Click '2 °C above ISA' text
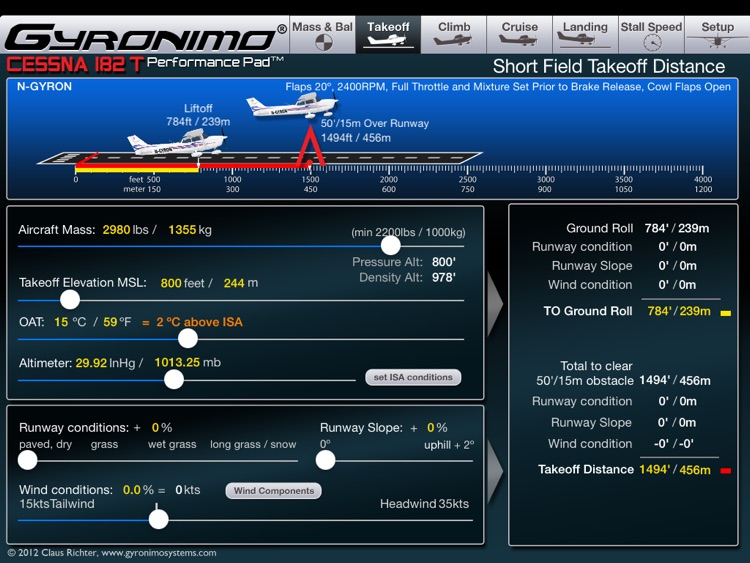 tap(199, 322)
